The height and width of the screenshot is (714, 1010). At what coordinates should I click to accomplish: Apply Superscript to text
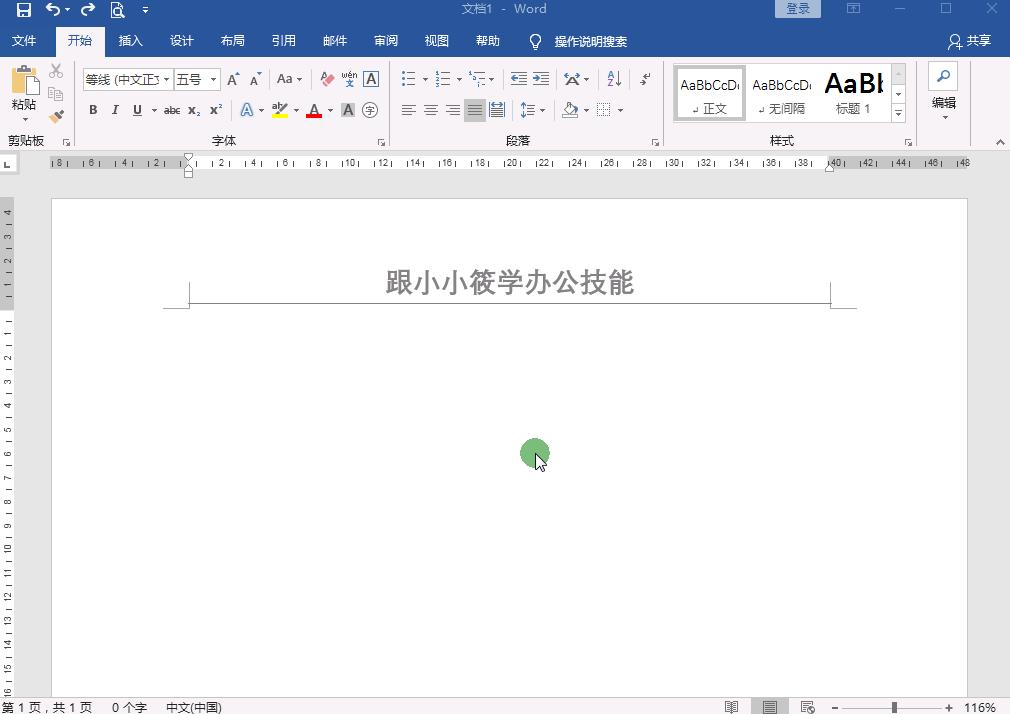pos(216,109)
